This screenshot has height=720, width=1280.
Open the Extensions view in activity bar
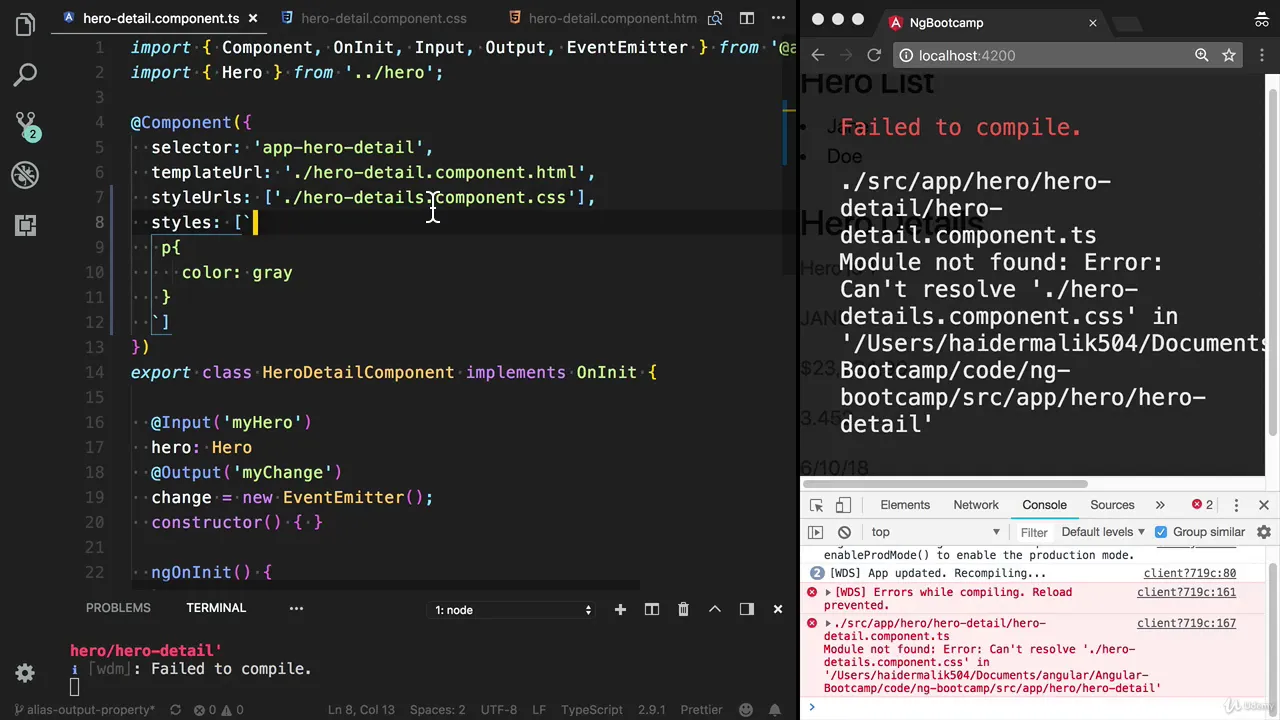click(25, 225)
